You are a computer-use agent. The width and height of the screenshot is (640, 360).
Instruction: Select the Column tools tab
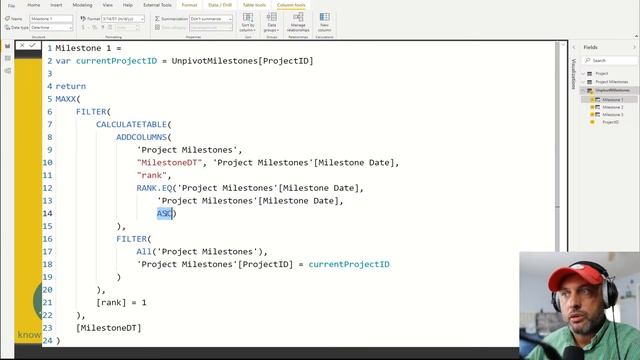click(x=291, y=5)
